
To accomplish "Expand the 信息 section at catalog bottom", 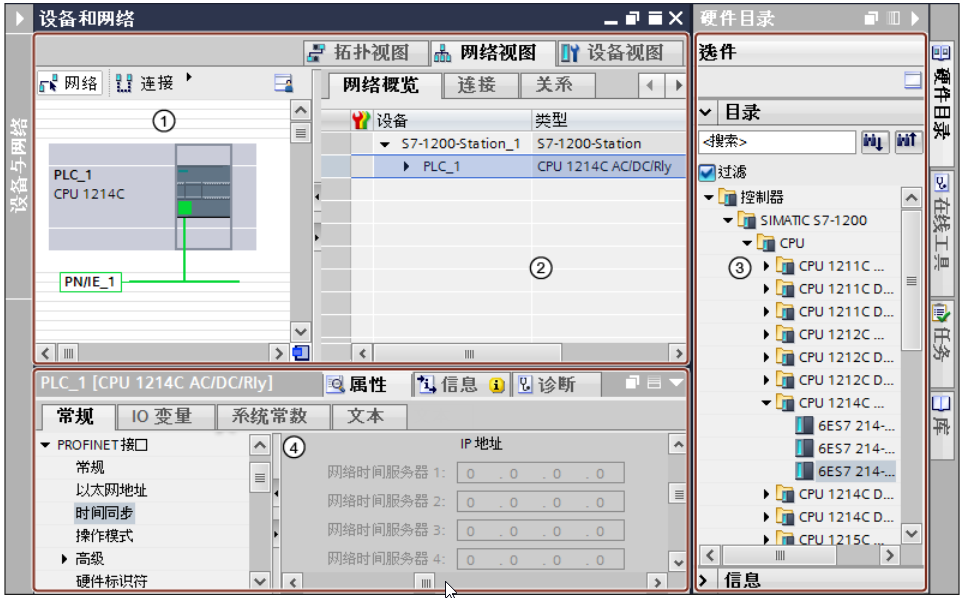I will [x=704, y=580].
